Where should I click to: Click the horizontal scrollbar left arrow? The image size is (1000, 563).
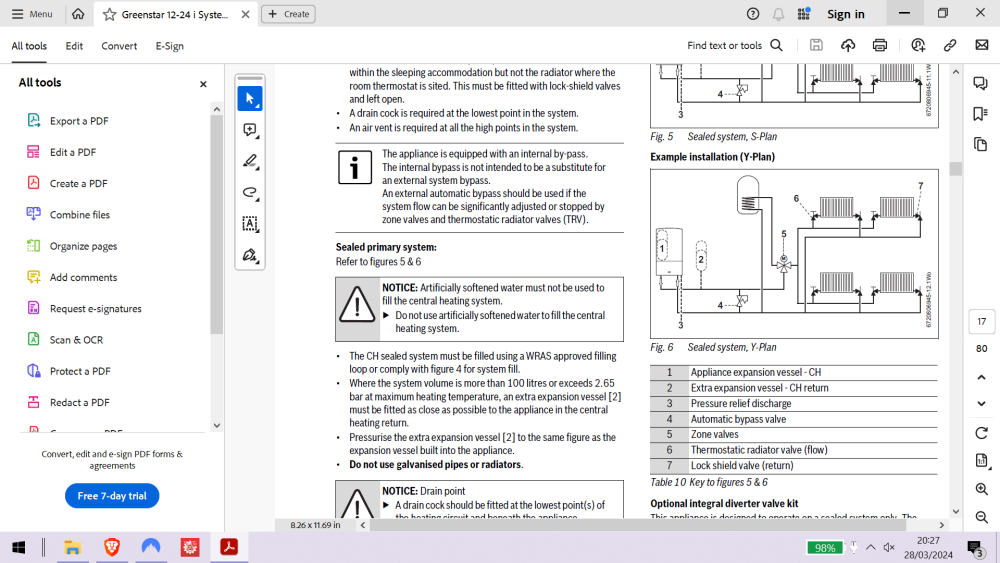tap(363, 525)
